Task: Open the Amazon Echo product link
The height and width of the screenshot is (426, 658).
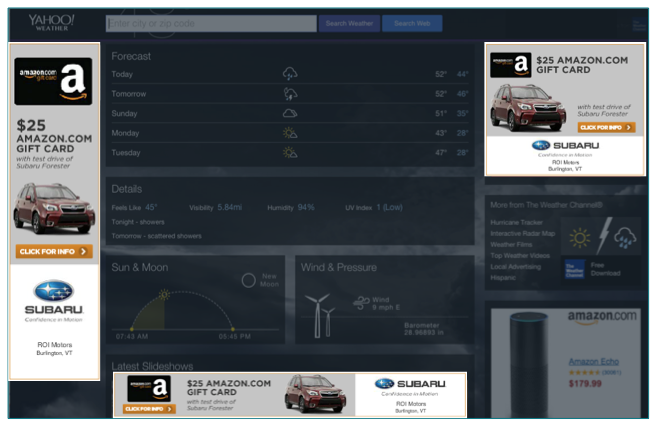Action: click(x=593, y=361)
